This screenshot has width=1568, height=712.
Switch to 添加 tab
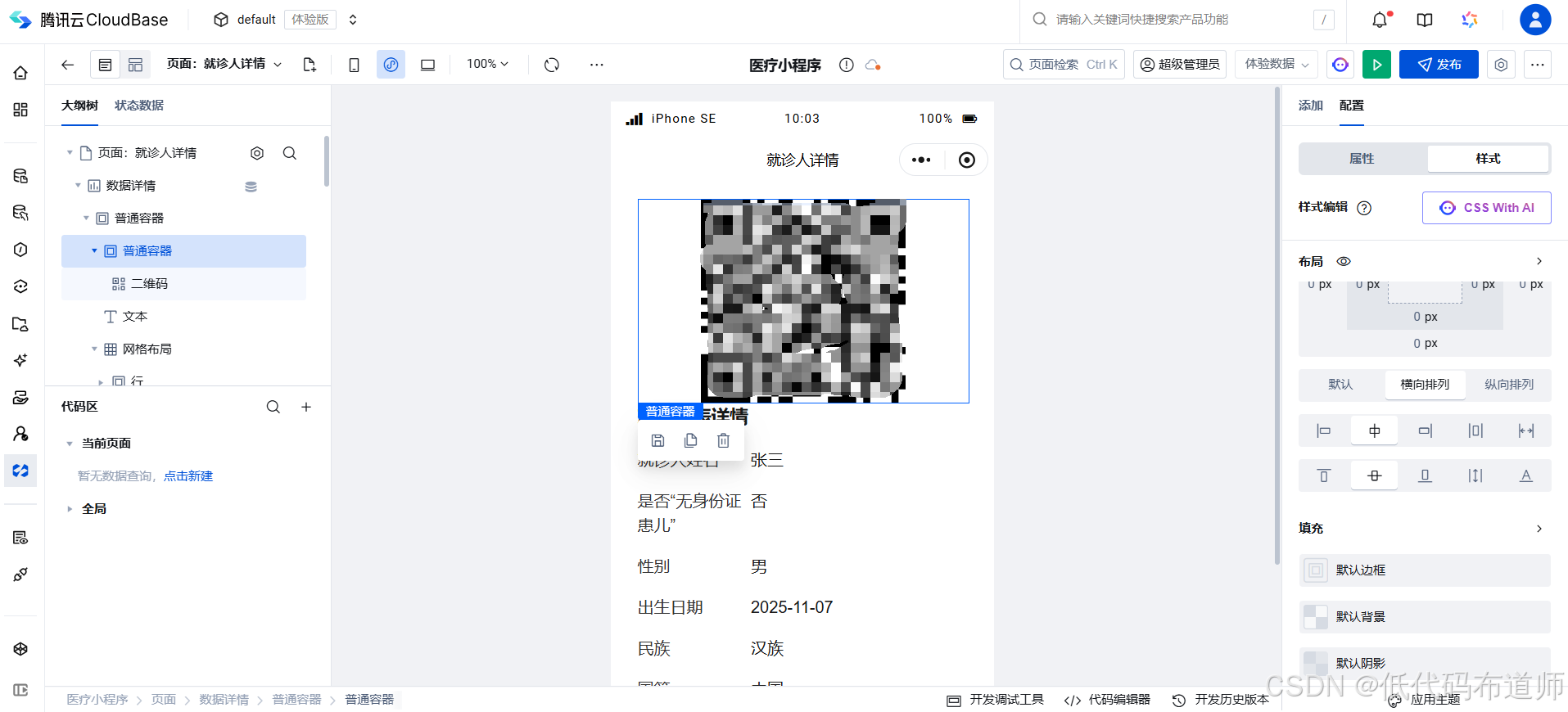[1311, 106]
